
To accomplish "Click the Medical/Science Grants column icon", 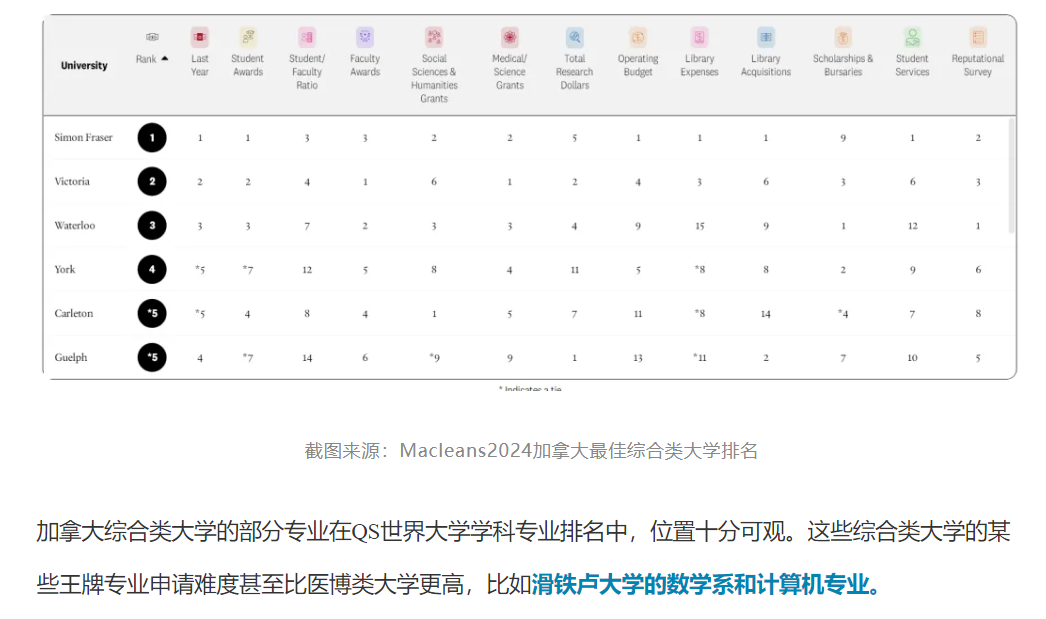I will click(510, 37).
